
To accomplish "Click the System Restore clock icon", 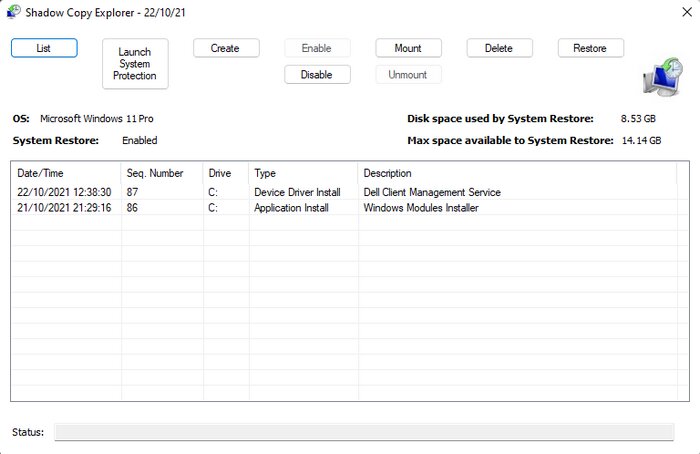I will 661,77.
